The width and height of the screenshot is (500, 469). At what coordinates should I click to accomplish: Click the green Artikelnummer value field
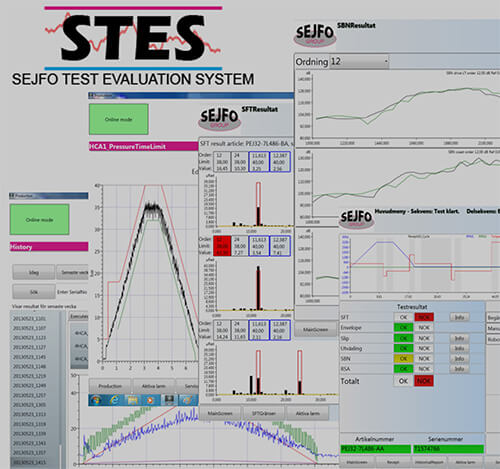pyautogui.click(x=375, y=449)
